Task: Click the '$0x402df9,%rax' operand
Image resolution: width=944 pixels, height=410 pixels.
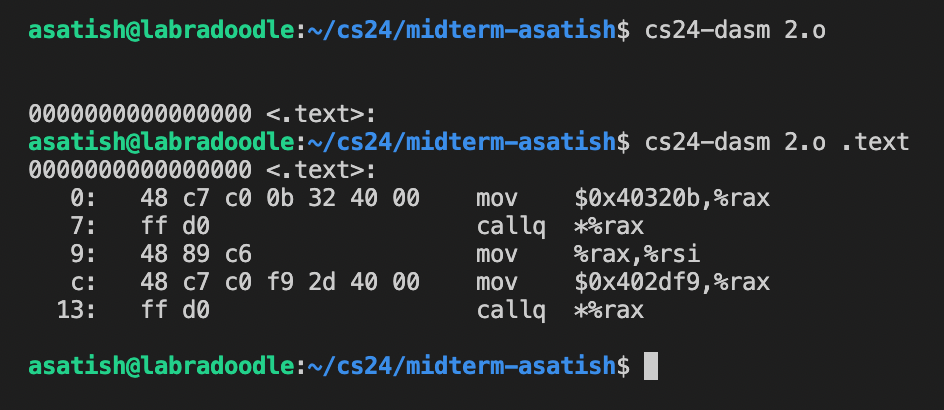Action: click(x=672, y=282)
